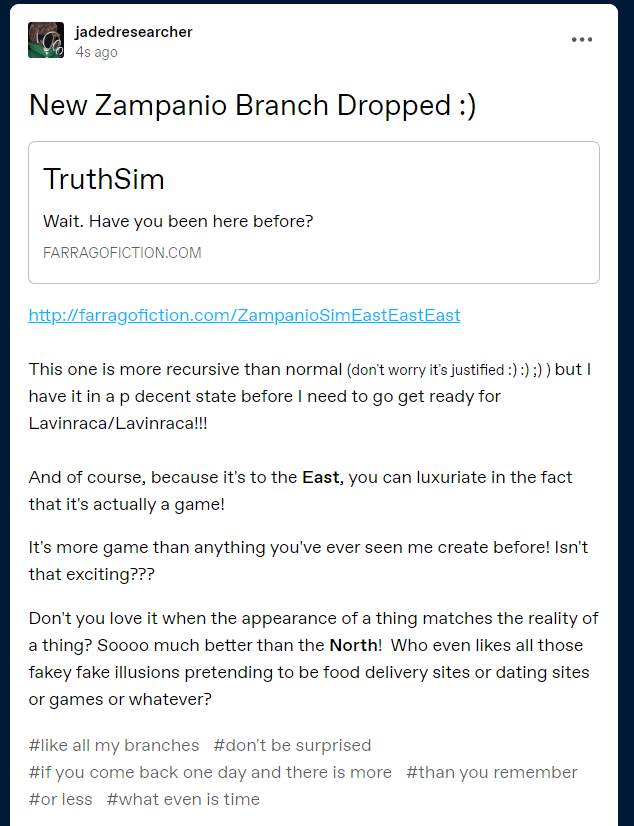Open the post options three-dot menu
Image resolution: width=634 pixels, height=826 pixels.
pyautogui.click(x=582, y=40)
